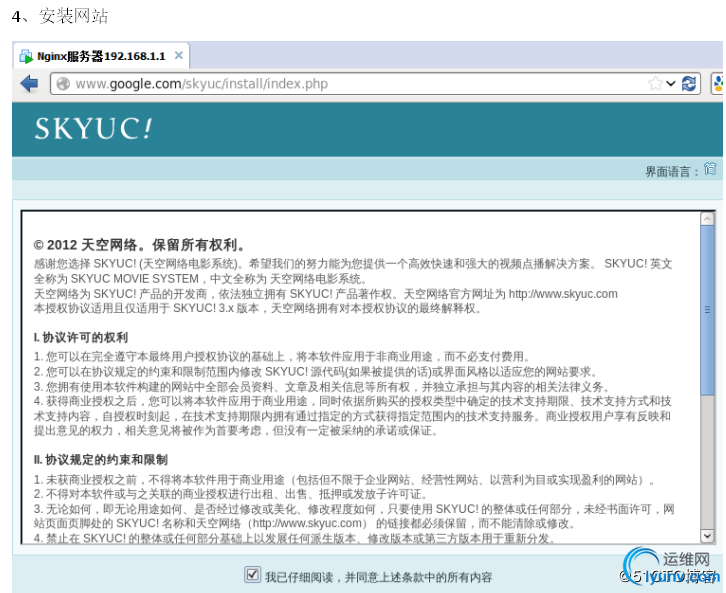Click the 界面语言 label
This screenshot has width=726, height=593.
[671, 172]
